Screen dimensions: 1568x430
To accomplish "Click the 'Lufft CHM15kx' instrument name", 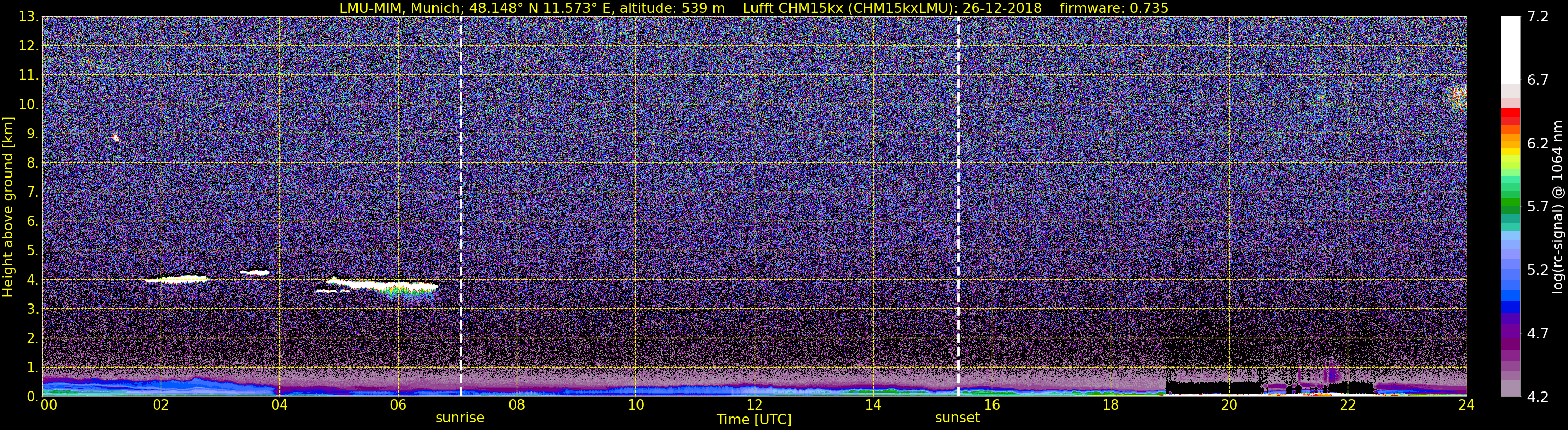I will [793, 8].
